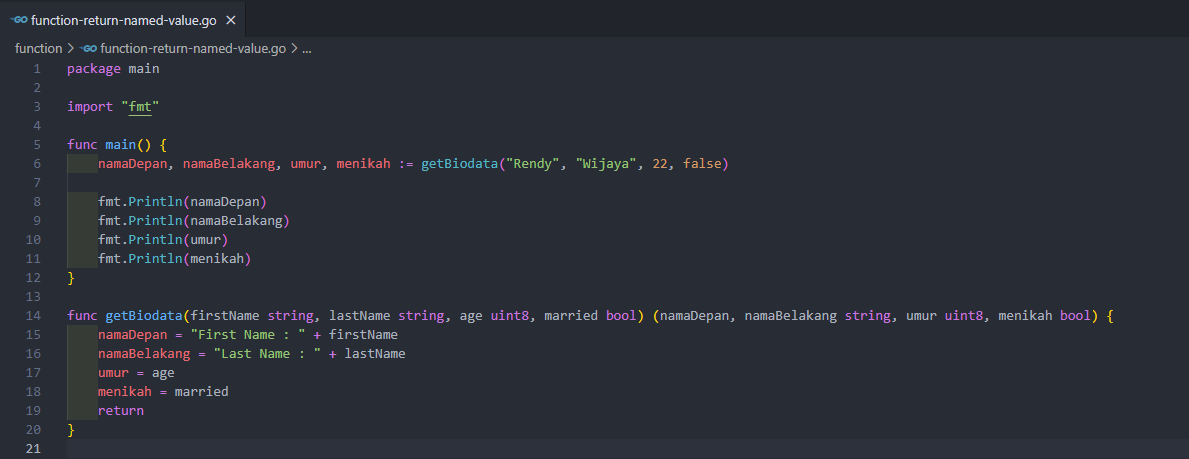The width and height of the screenshot is (1189, 459).
Task: Click the 'package' keyword on line 1
Action: (94, 69)
